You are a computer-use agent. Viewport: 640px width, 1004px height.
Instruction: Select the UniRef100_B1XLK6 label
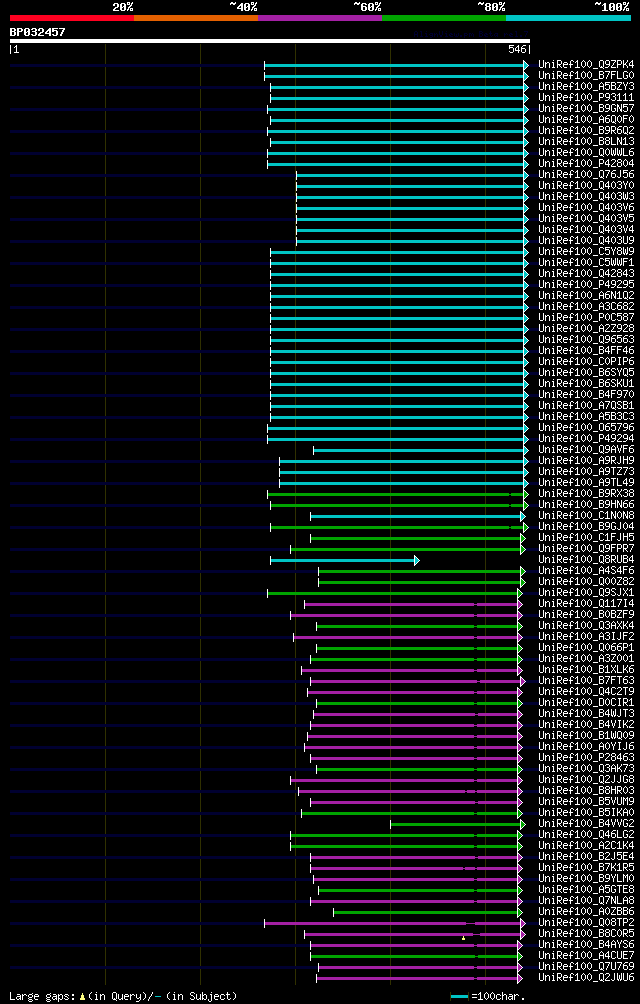[586, 669]
